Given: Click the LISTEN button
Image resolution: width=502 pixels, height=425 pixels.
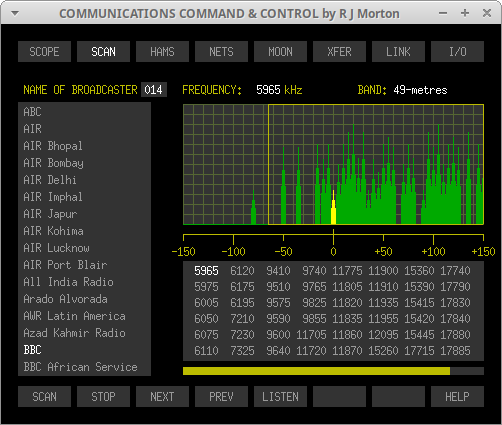Looking at the screenshot, I should coord(280,397).
